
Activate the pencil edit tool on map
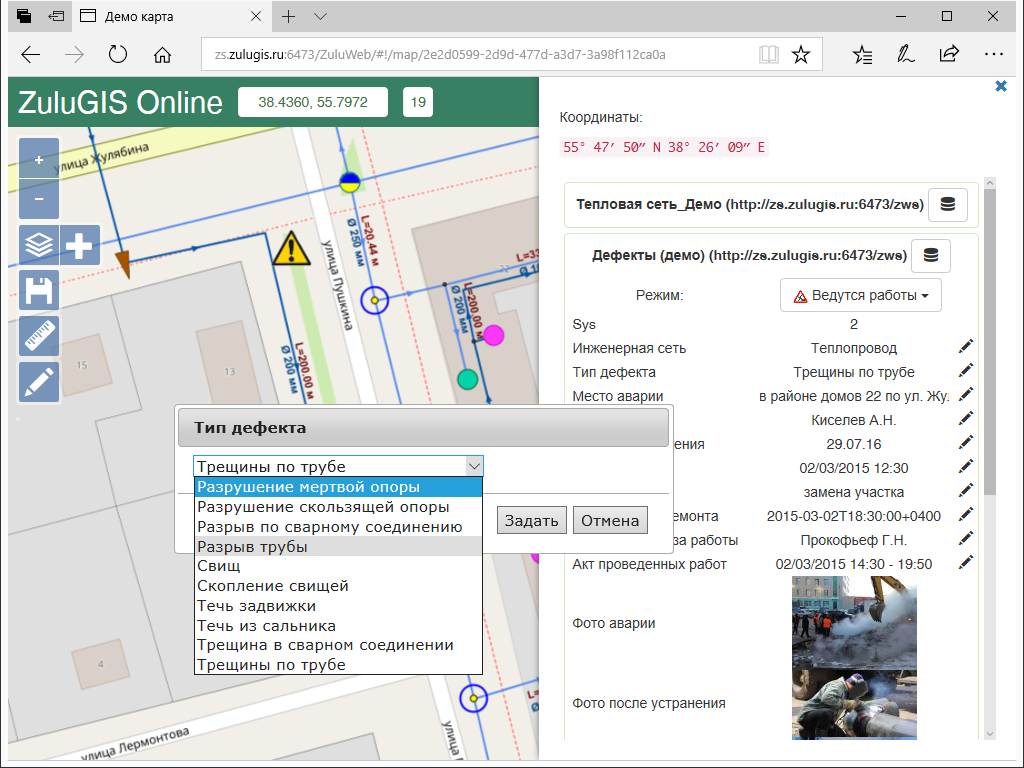click(39, 382)
